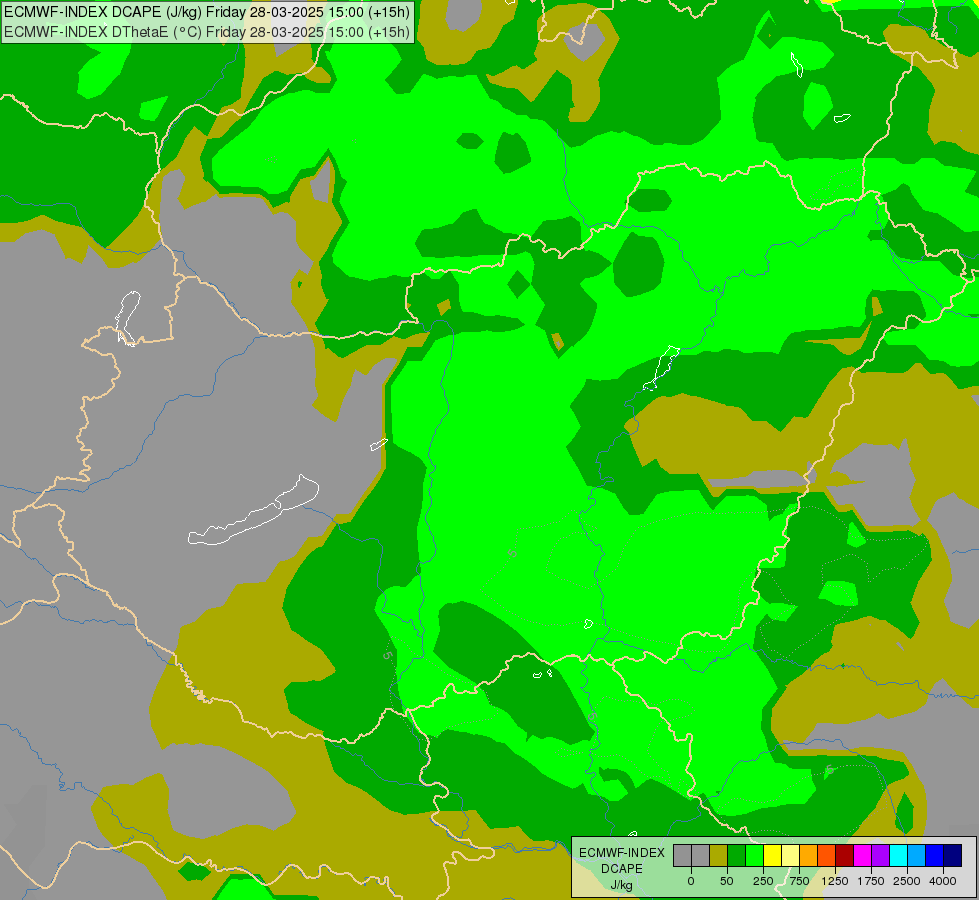Click the "J/kg" unit in the legend
This screenshot has width=979, height=900.
621,885
